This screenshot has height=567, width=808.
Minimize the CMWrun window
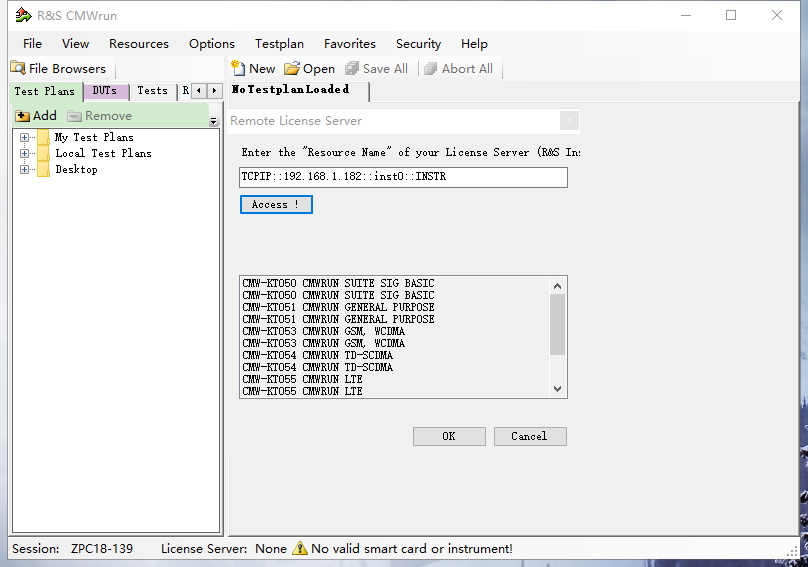(686, 15)
